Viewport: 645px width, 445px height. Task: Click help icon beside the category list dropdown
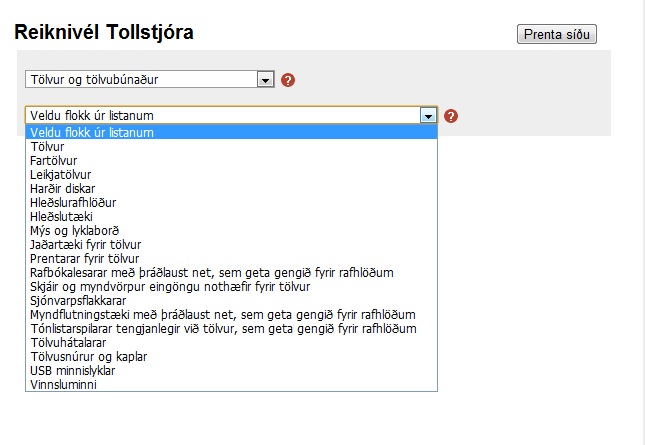click(x=451, y=116)
